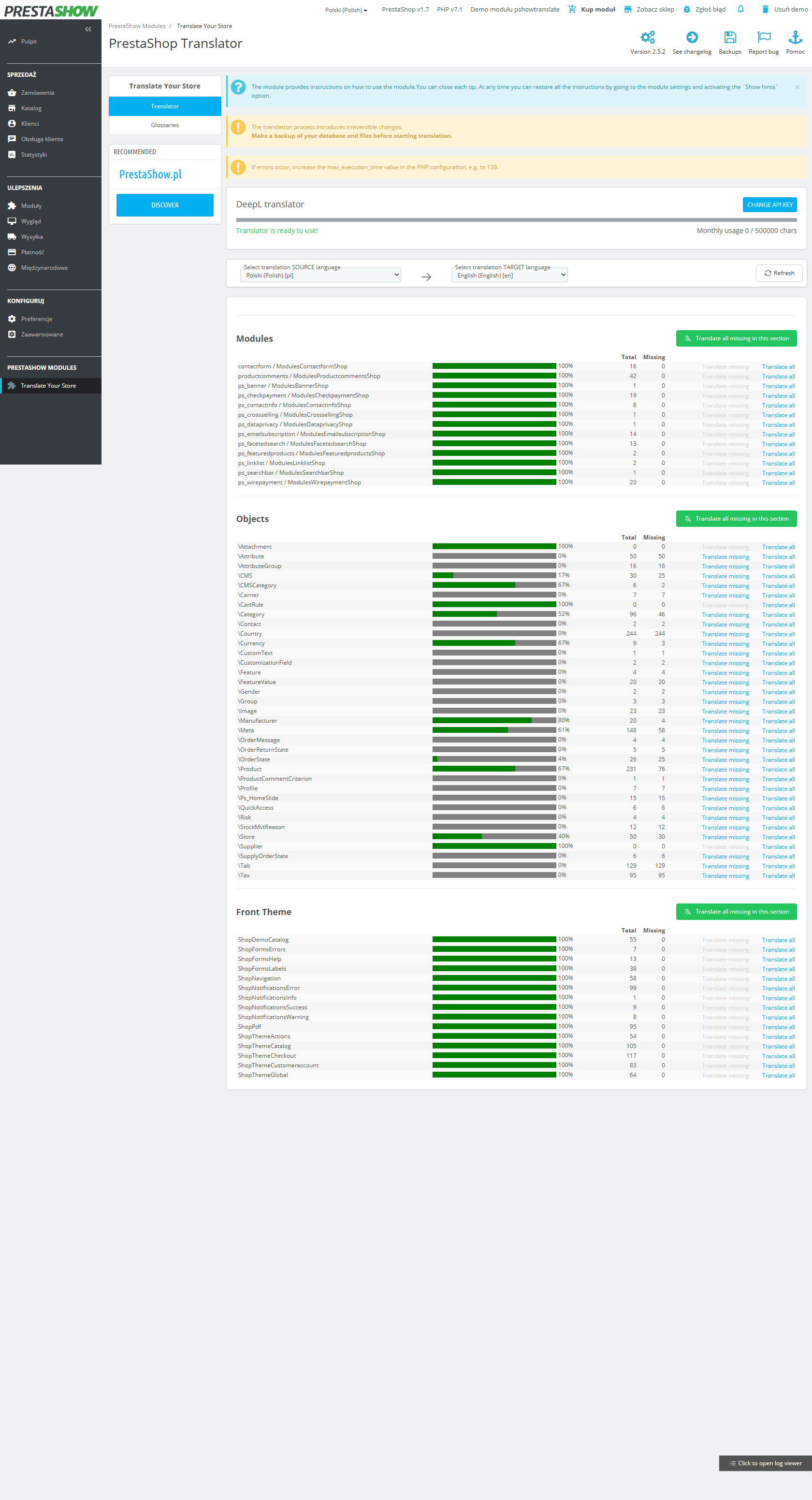The width and height of the screenshot is (812, 1500).
Task: Click the Report bug flag icon
Action: pyautogui.click(x=763, y=38)
